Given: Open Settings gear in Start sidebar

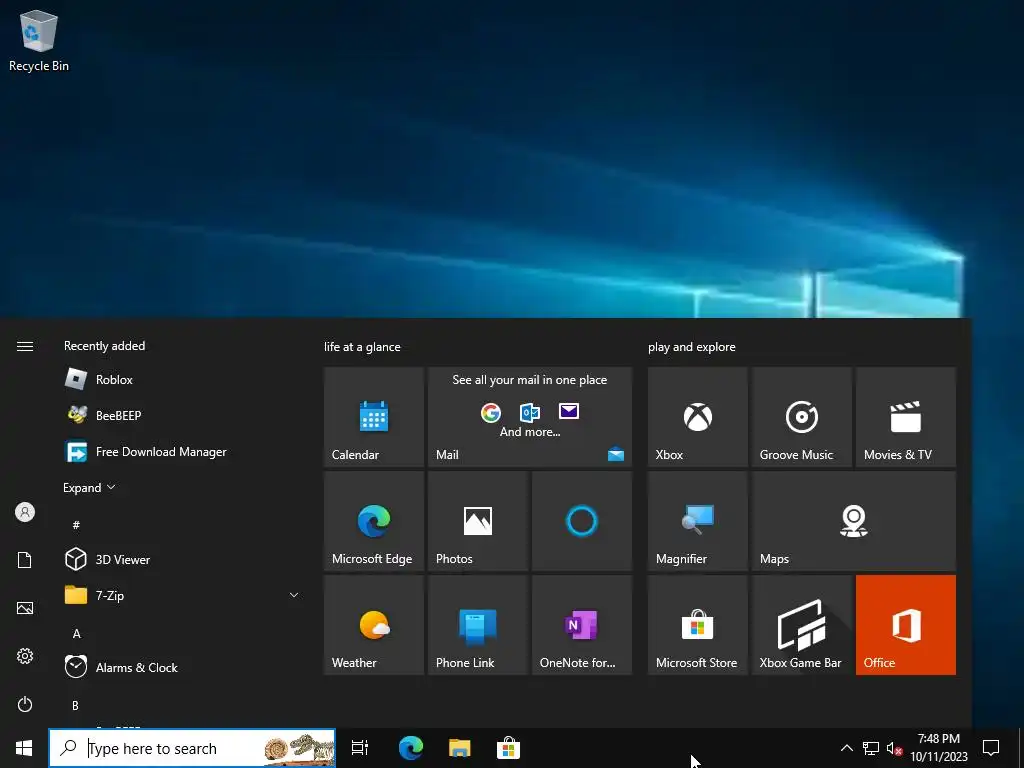Looking at the screenshot, I should [25, 656].
